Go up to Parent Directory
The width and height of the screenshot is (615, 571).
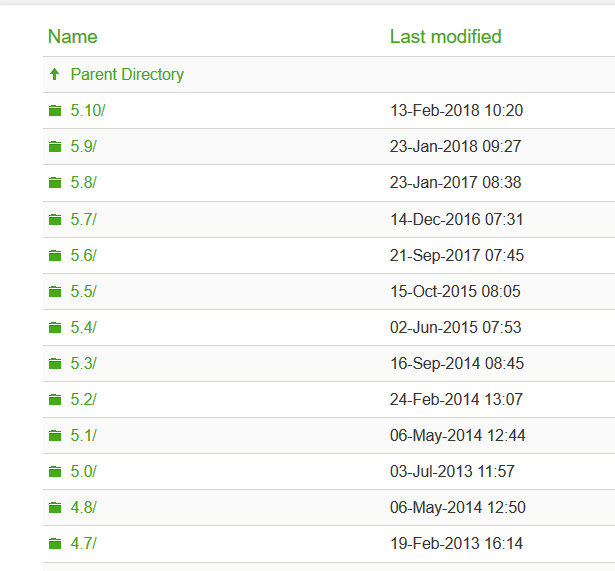pos(127,75)
